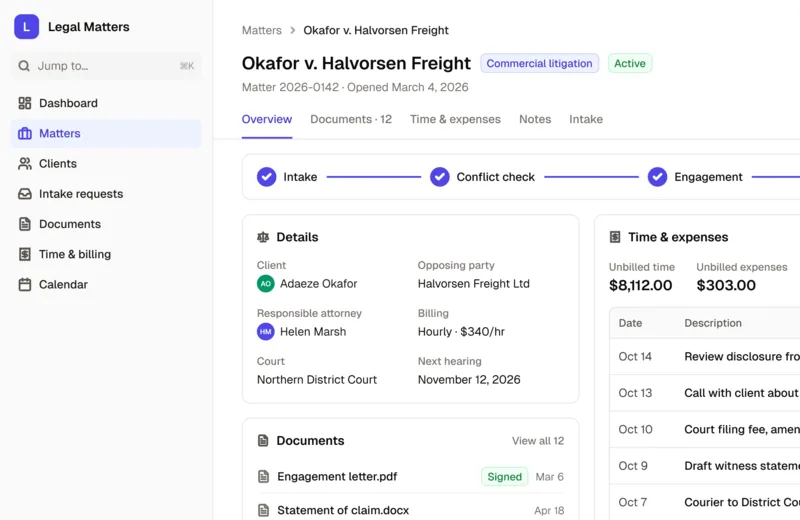Switch to Time & expenses tab
The width and height of the screenshot is (800, 520).
pos(455,119)
